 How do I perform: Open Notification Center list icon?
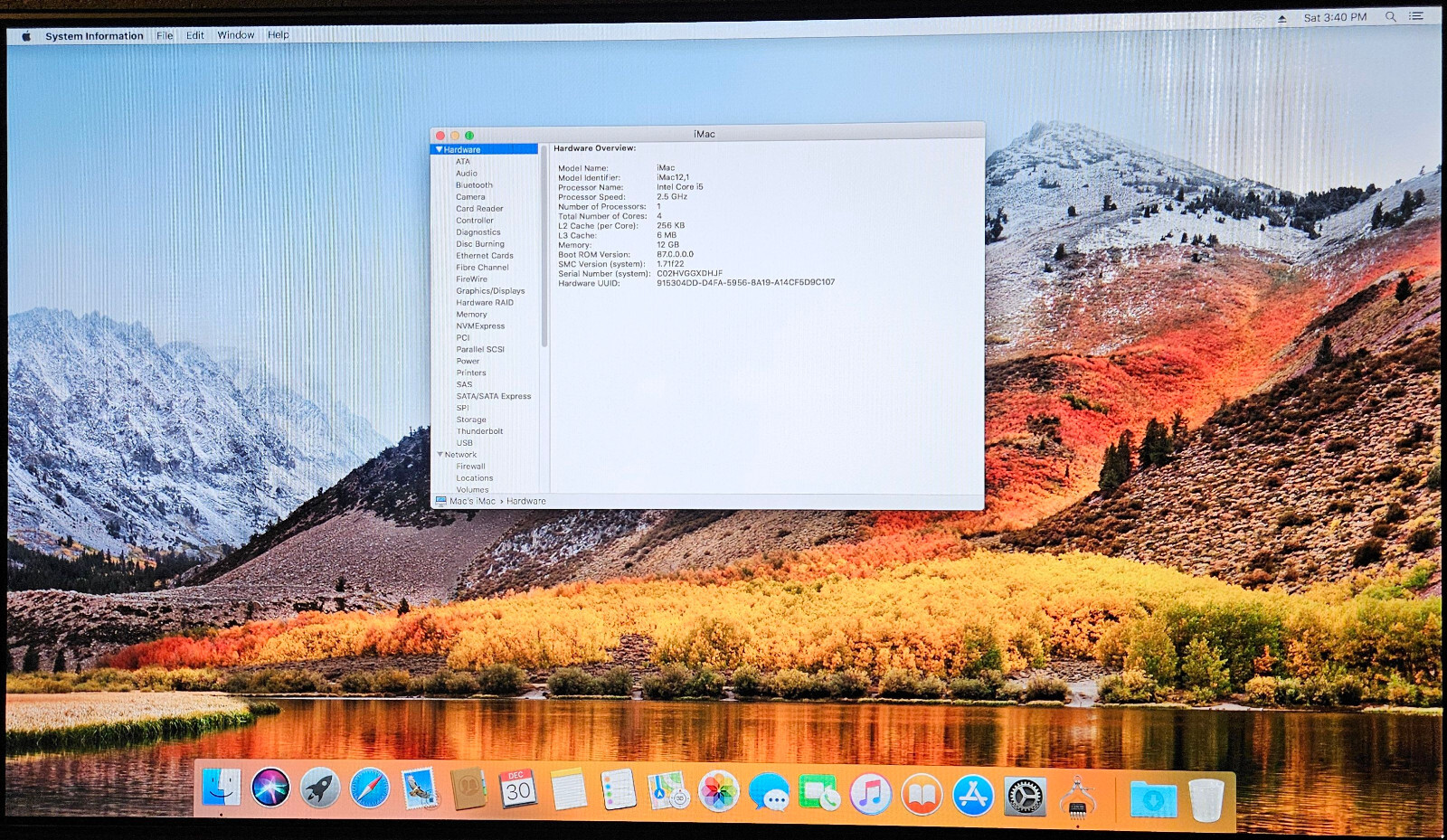(x=1416, y=16)
